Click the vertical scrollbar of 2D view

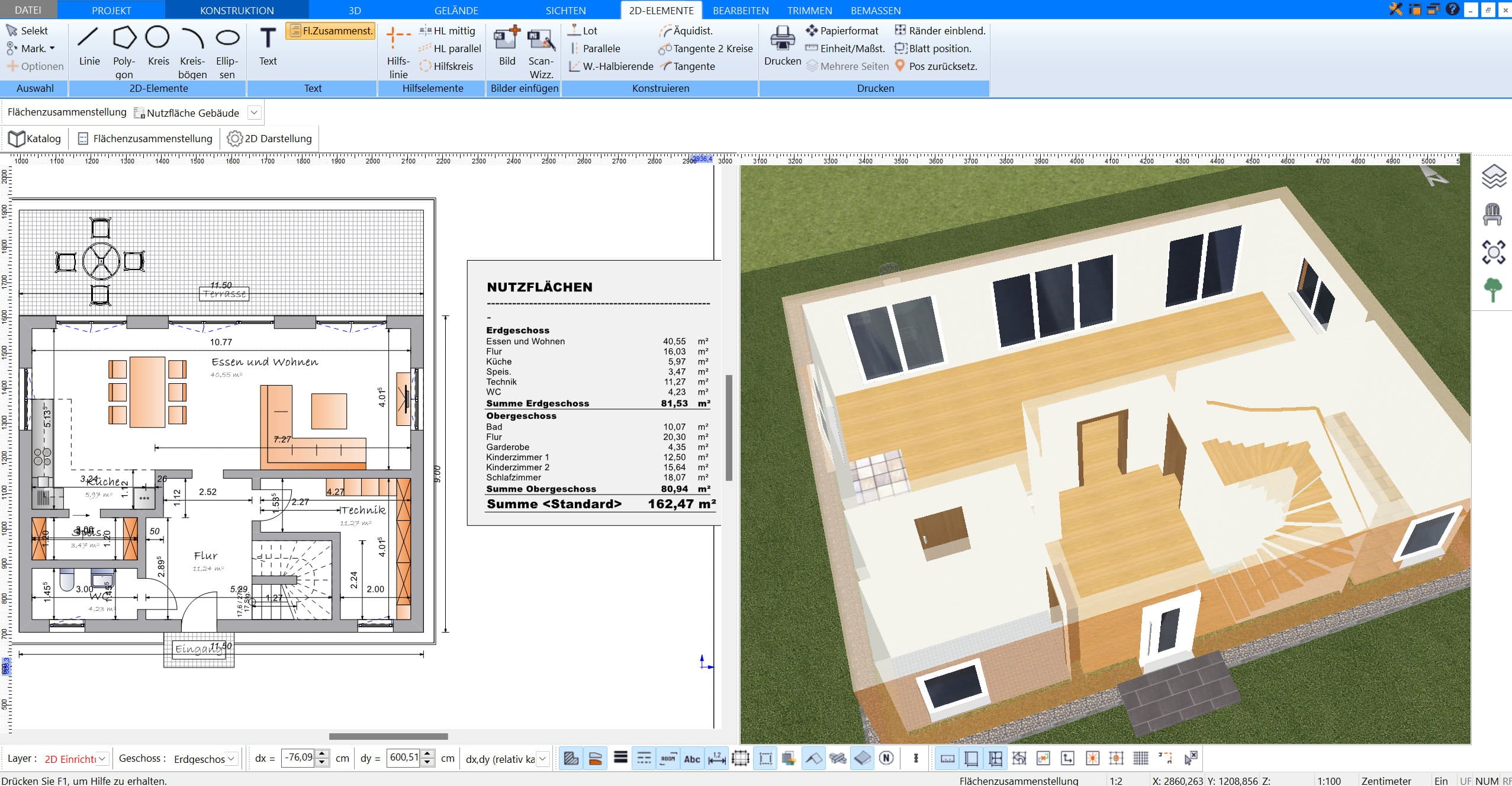coord(729,427)
